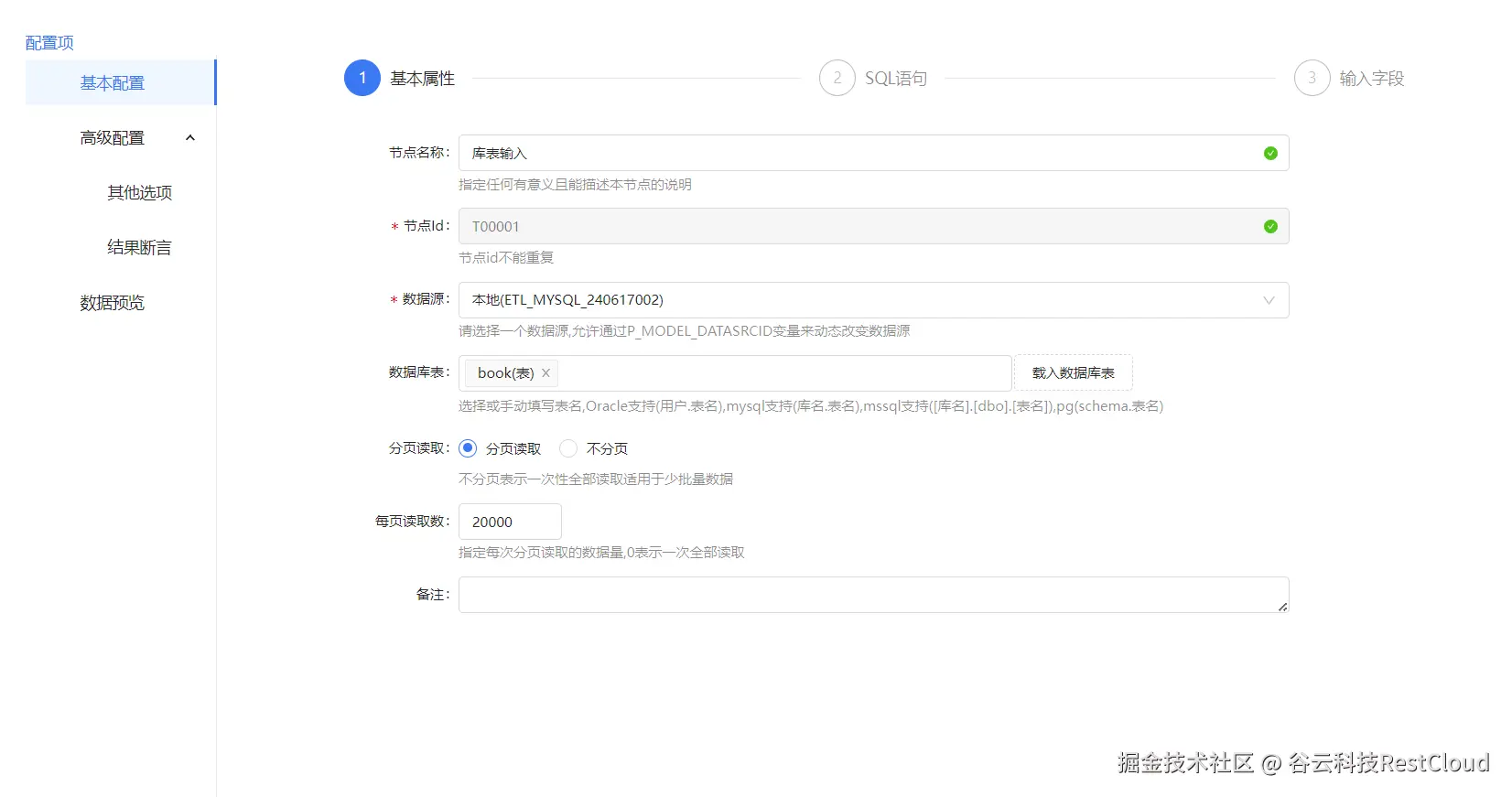Click hint 不分页表示一次性全部读取适用于少批量数据
This screenshot has height=797, width=1512.
click(596, 479)
